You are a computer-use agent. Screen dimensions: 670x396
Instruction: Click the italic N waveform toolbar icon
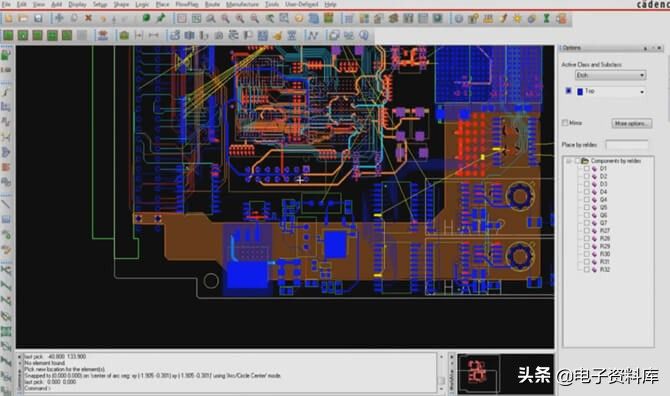[313, 35]
